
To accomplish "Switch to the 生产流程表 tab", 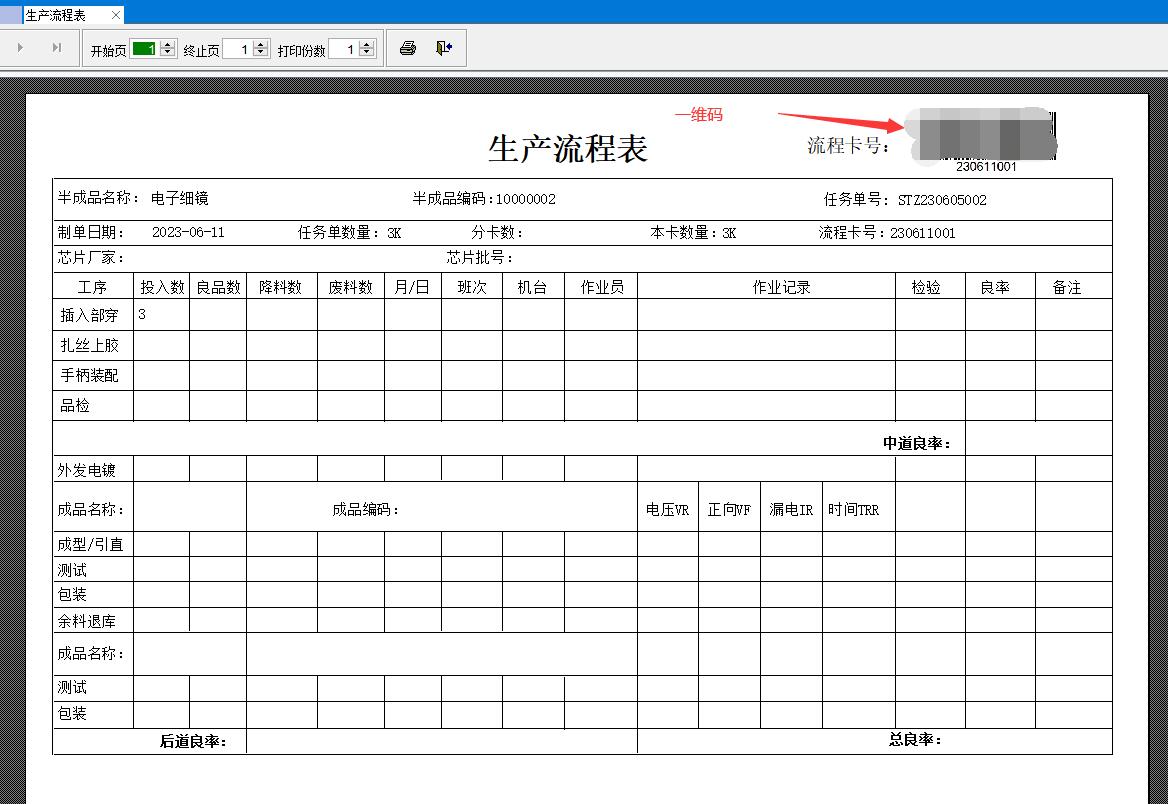I will (x=57, y=15).
